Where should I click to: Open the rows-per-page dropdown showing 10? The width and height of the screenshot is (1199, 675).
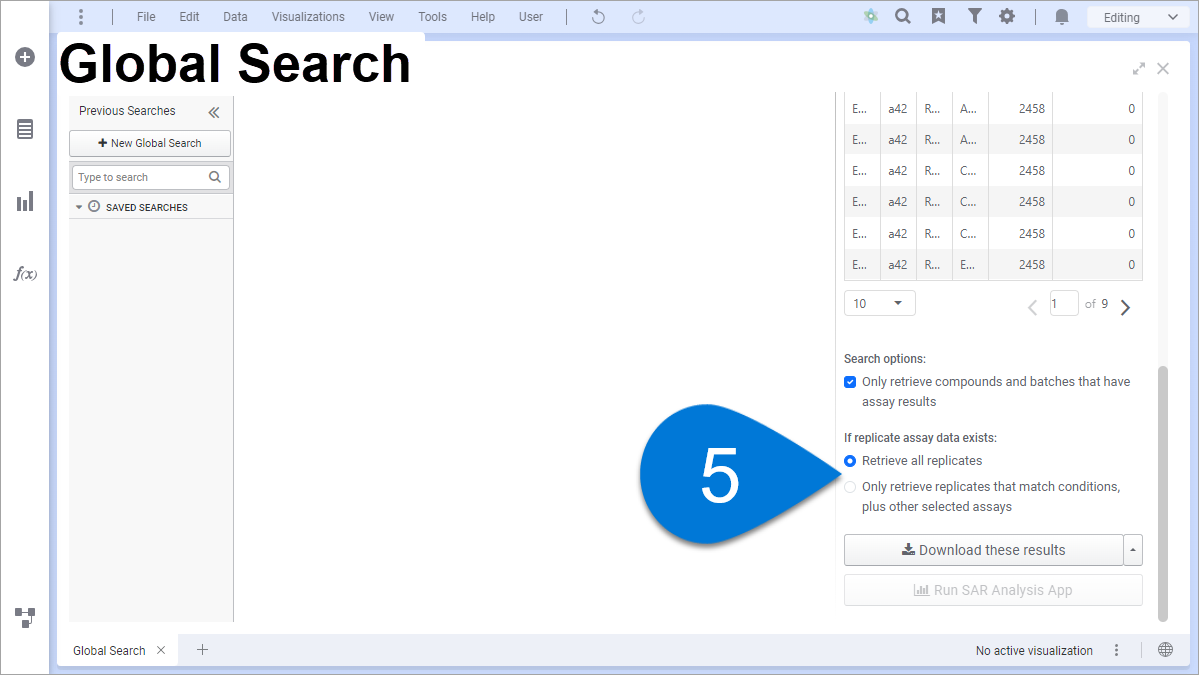pos(879,303)
